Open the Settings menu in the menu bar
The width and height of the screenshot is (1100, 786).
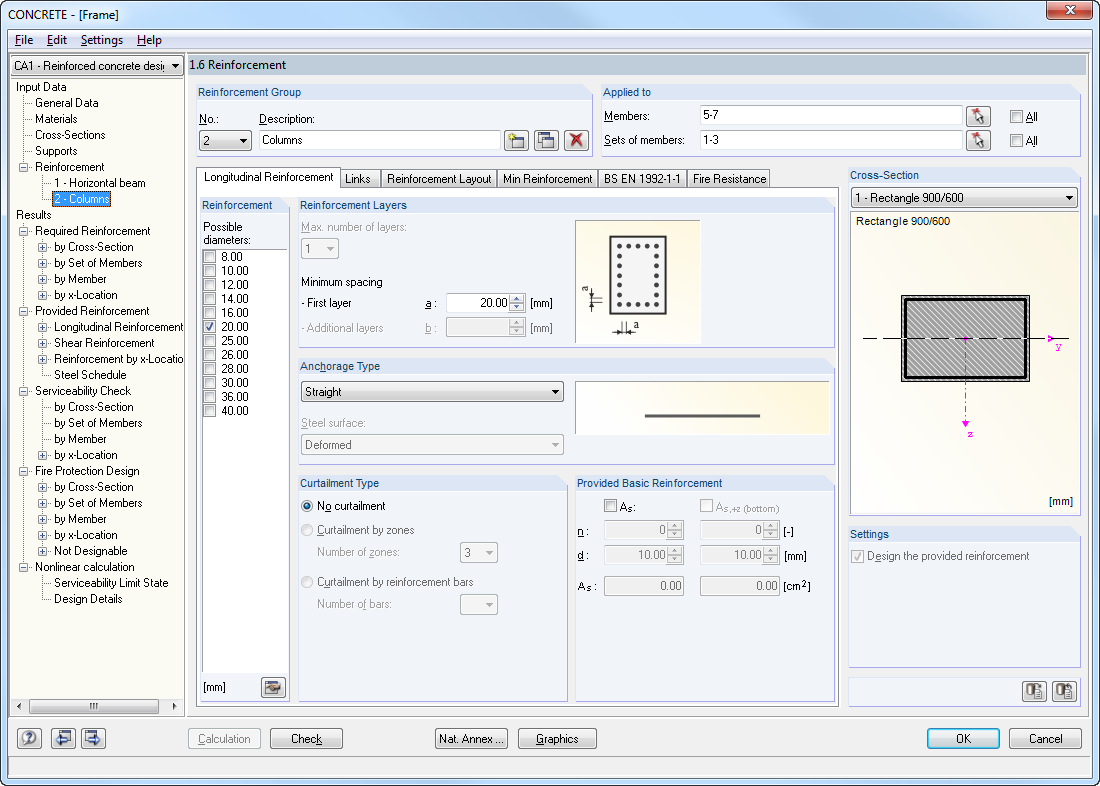pos(102,40)
